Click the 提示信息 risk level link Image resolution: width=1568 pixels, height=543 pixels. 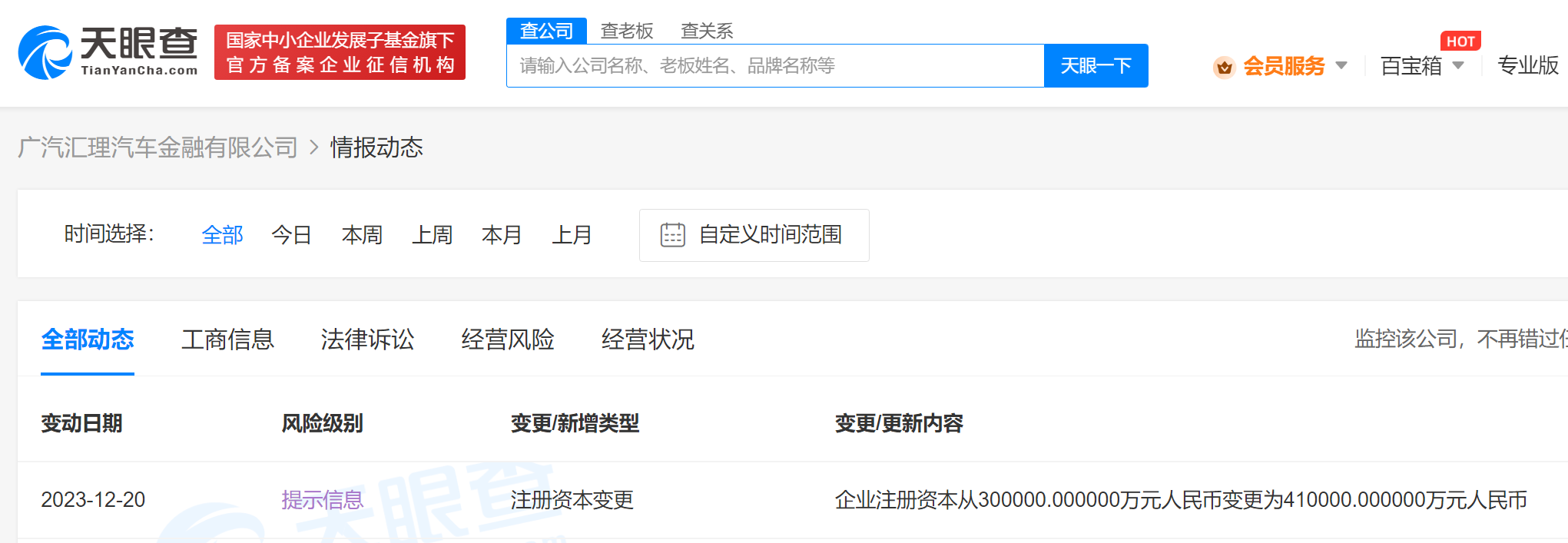322,500
